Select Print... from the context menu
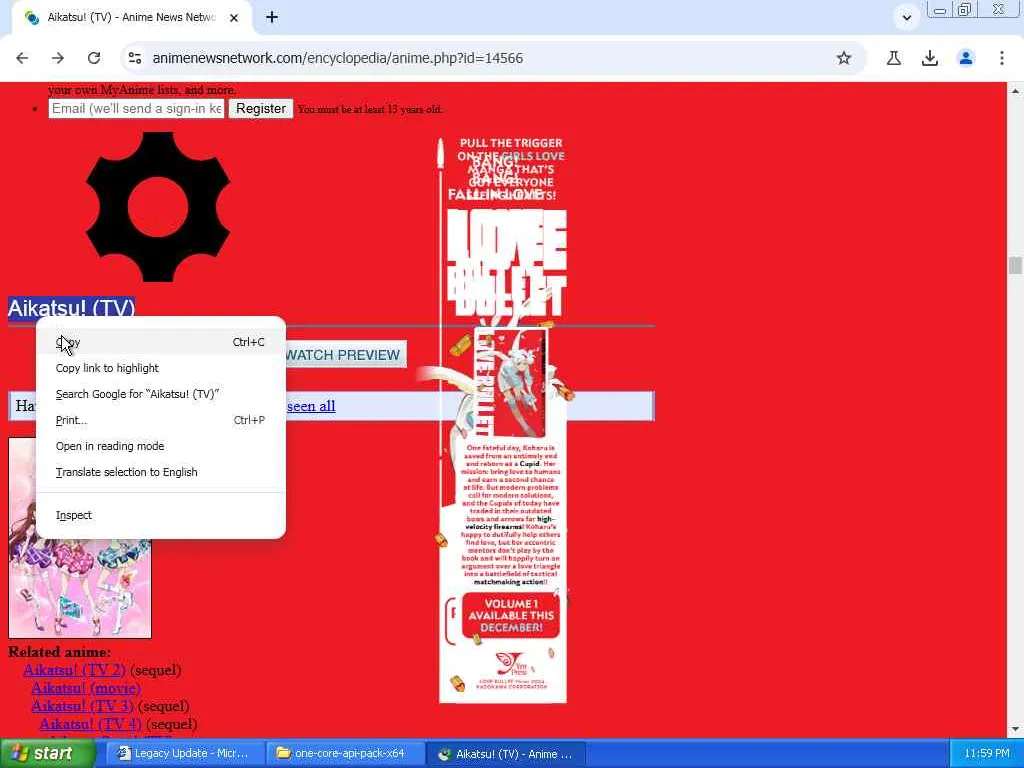This screenshot has width=1024, height=768. pyautogui.click(x=160, y=420)
